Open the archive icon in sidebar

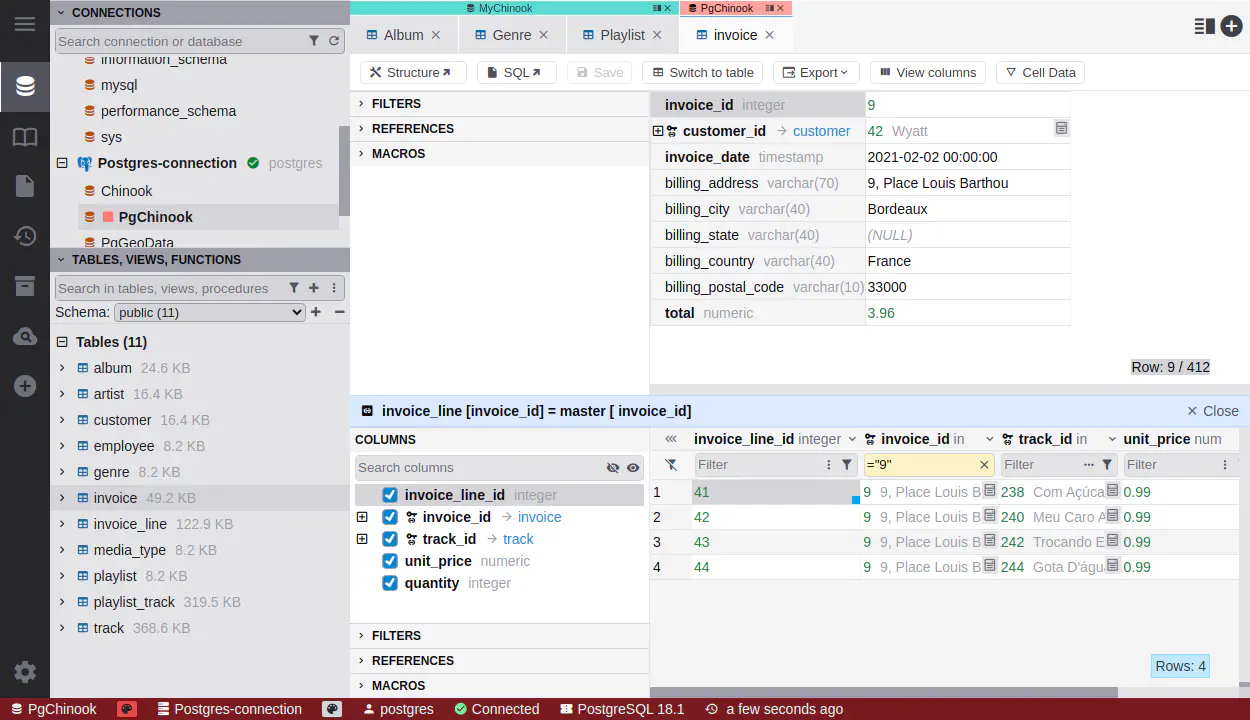pos(25,286)
